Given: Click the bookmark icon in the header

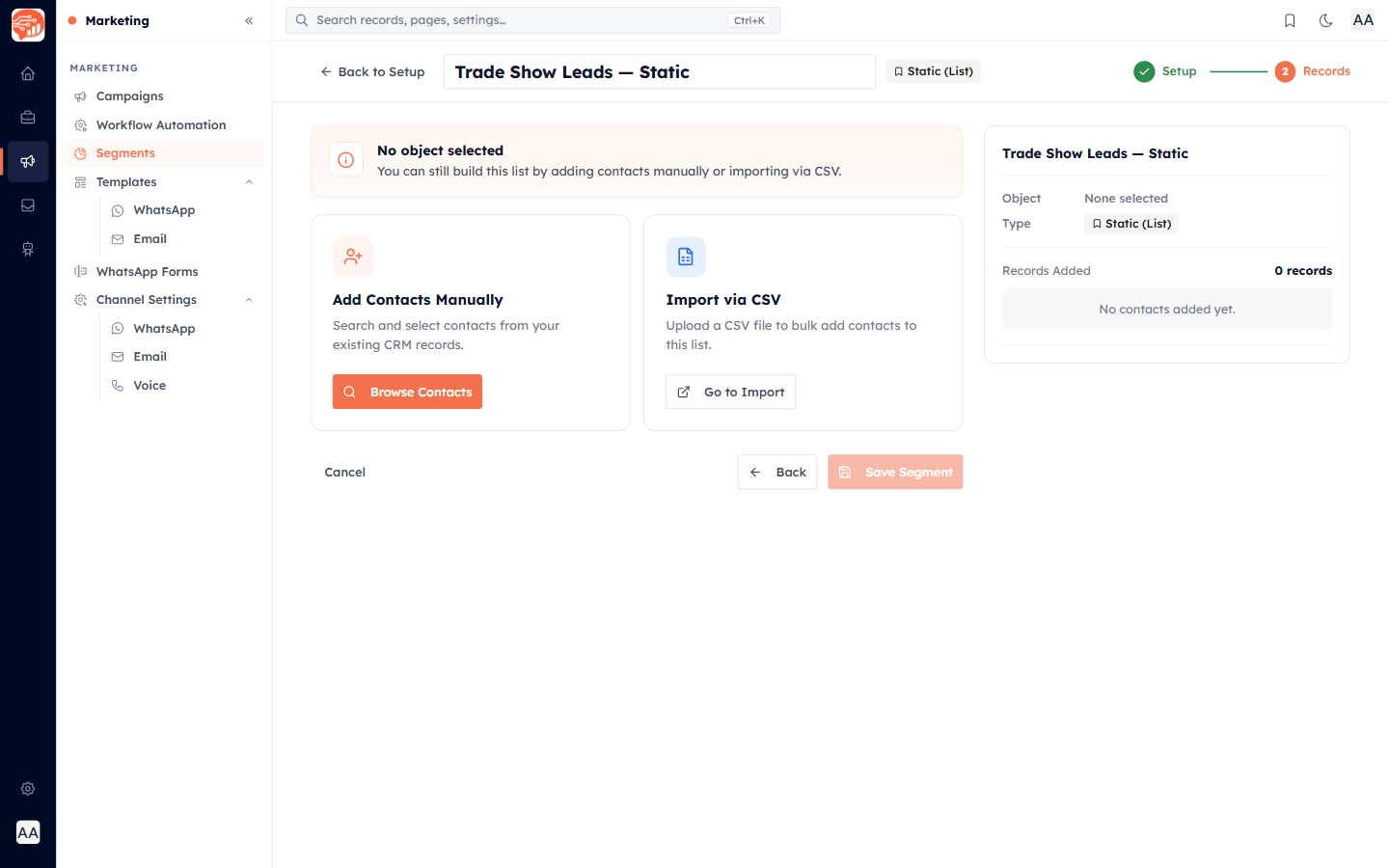Looking at the screenshot, I should click(1290, 20).
